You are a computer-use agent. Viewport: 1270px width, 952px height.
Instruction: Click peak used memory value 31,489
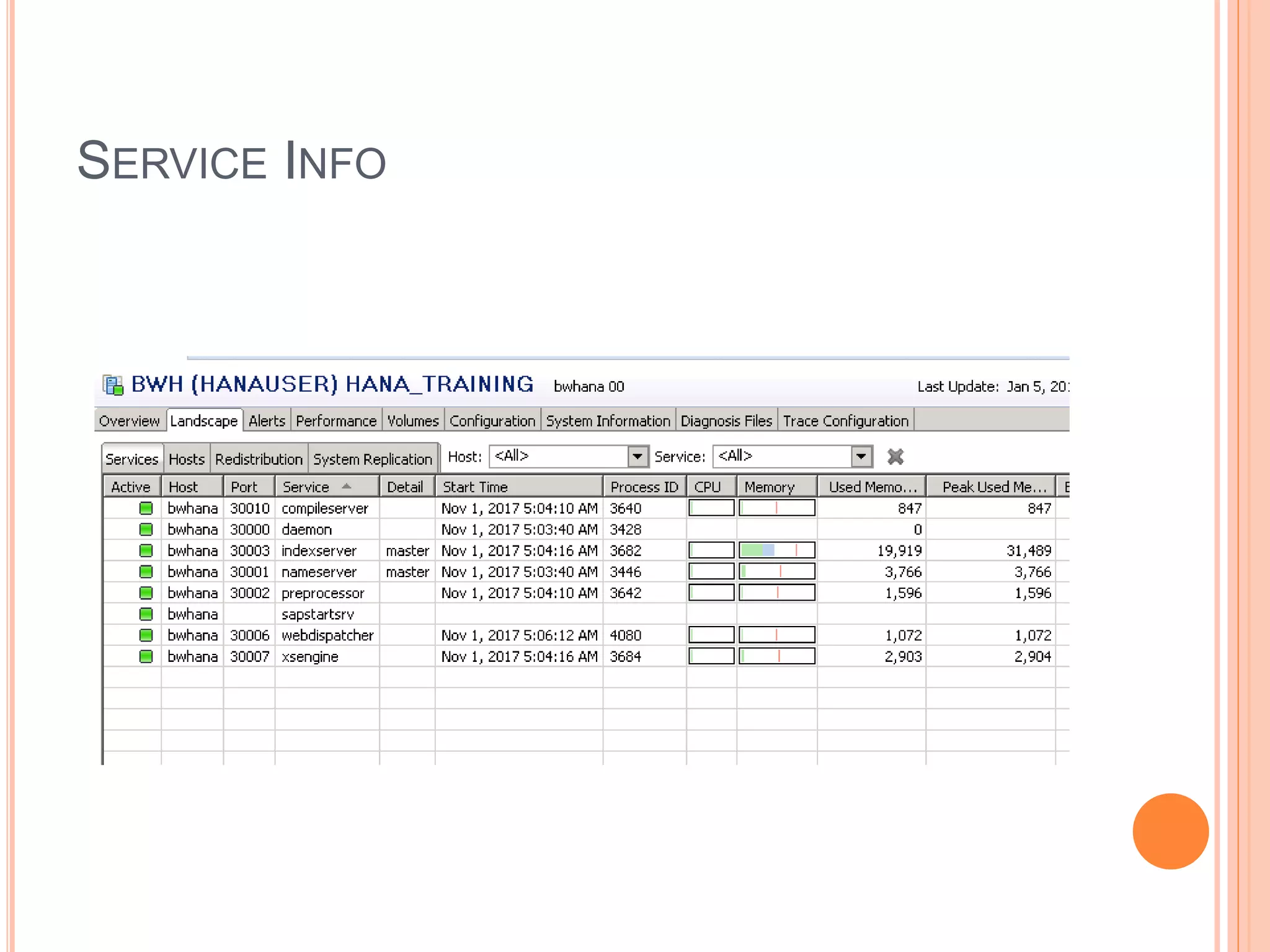pos(1029,551)
